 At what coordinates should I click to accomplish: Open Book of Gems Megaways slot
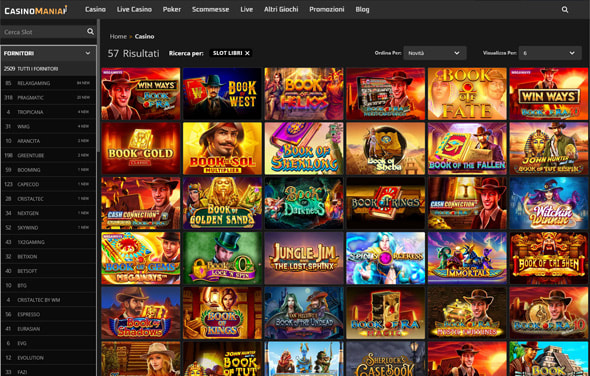tap(141, 258)
